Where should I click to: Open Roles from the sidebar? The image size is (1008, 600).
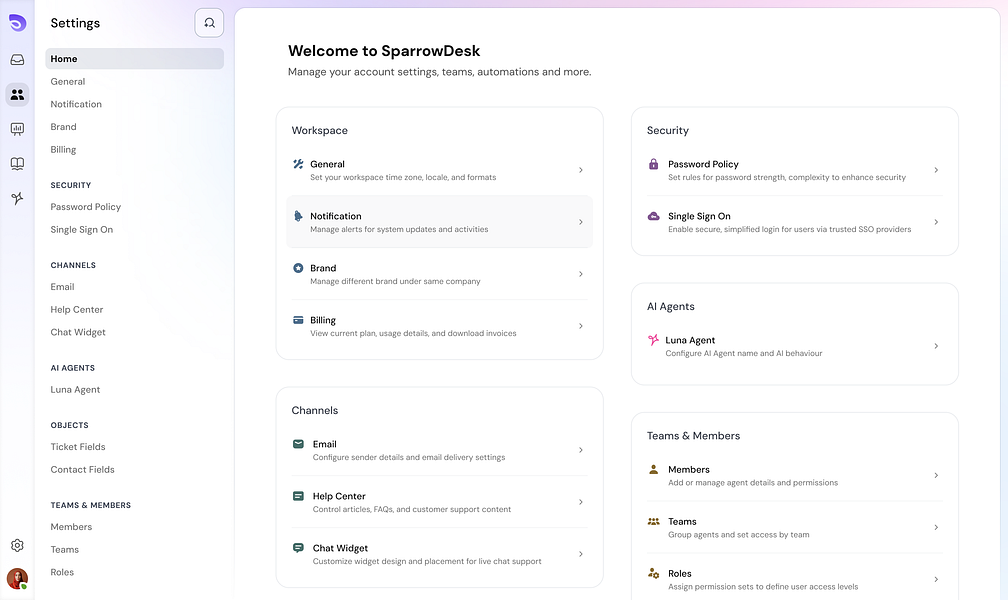coord(61,571)
